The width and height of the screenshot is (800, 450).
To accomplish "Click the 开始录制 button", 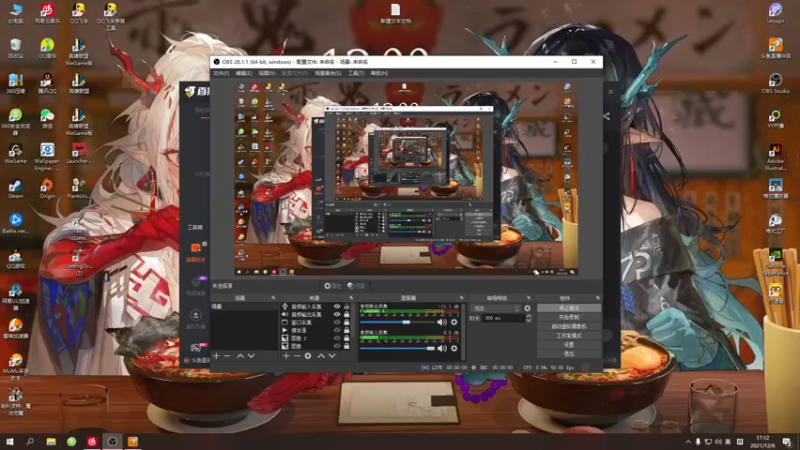I will click(568, 317).
